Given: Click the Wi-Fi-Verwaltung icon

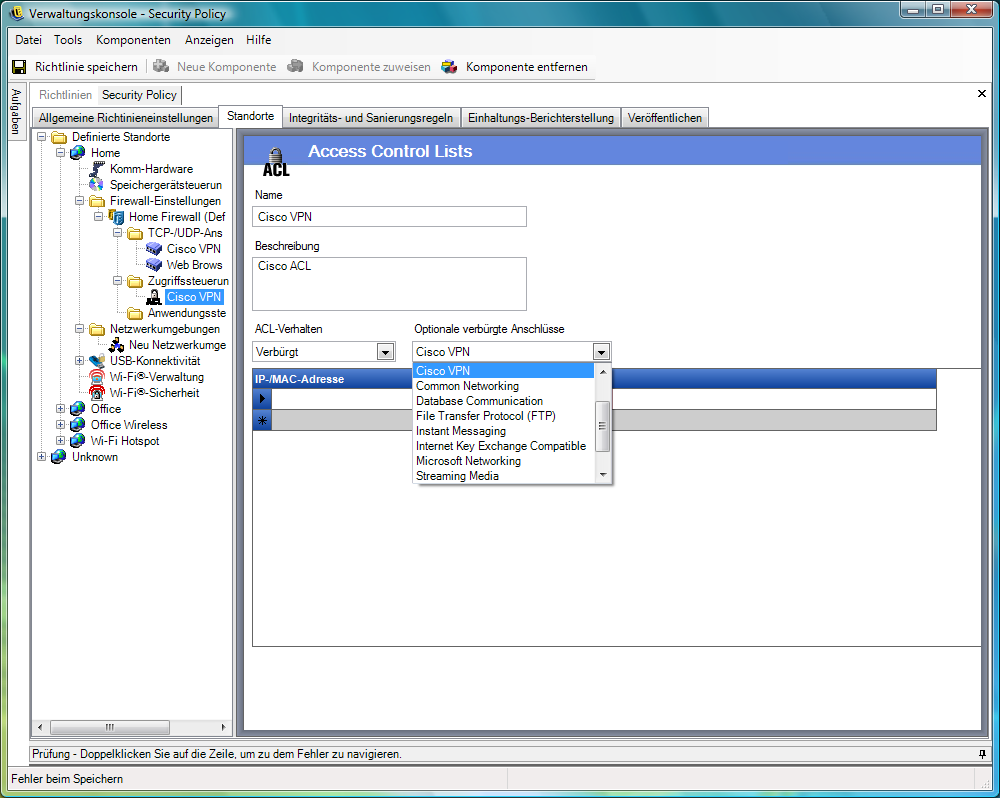Looking at the screenshot, I should [97, 377].
